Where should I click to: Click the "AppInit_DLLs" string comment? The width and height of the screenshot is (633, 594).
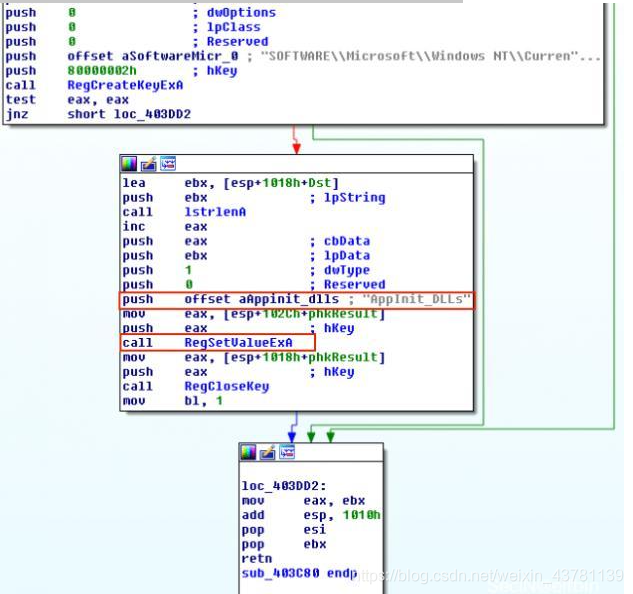[x=416, y=299]
